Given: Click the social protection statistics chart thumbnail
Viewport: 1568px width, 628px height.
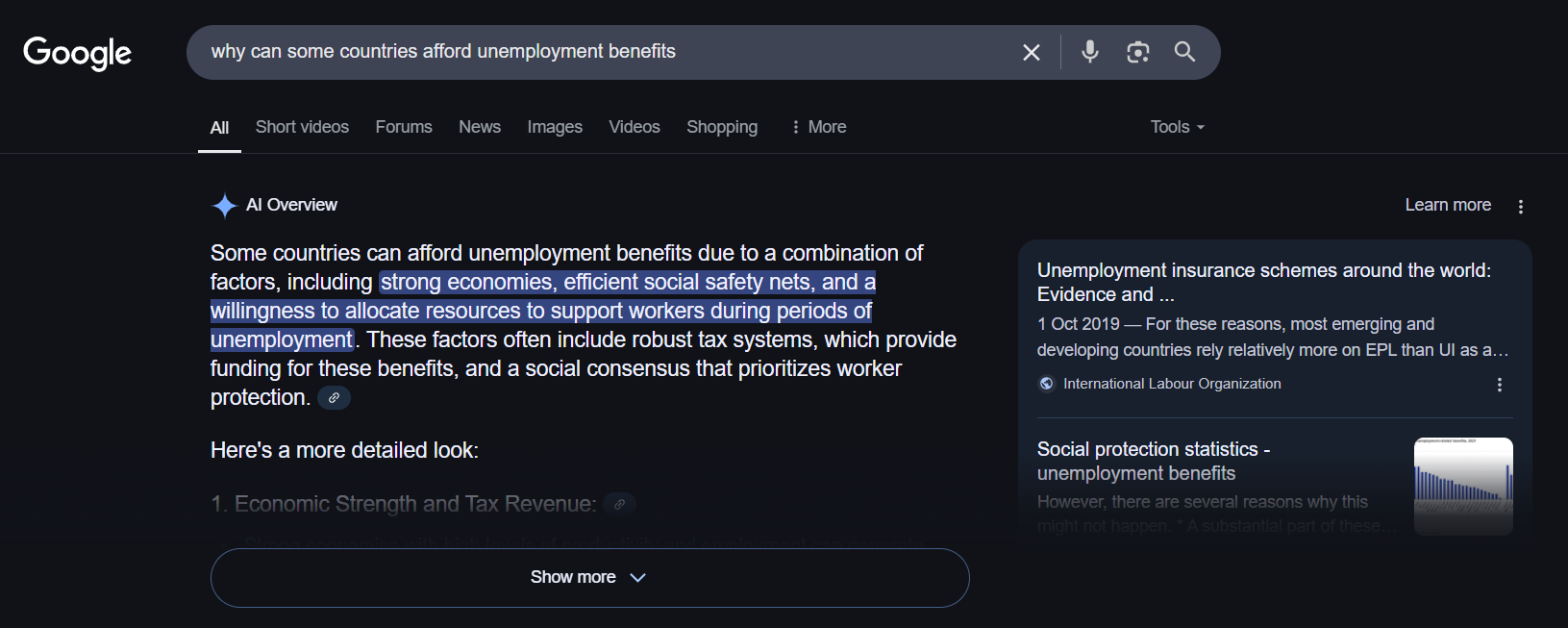Looking at the screenshot, I should click(1462, 486).
